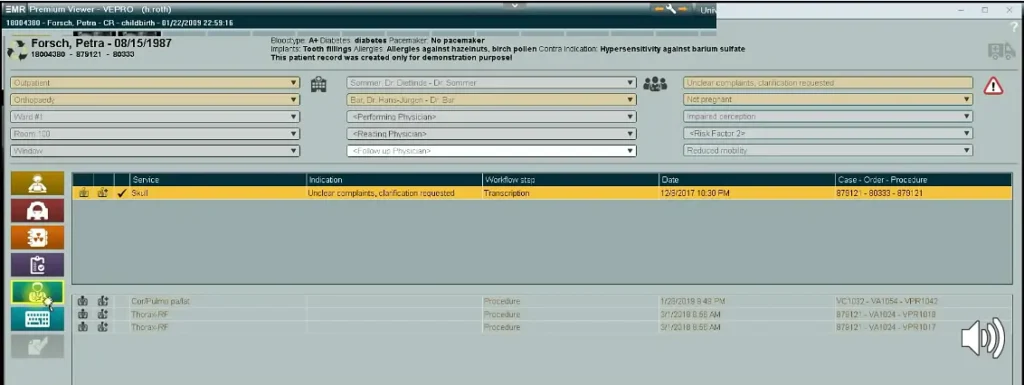
Task: Open the patient reception module icon
Action: pyautogui.click(x=37, y=183)
